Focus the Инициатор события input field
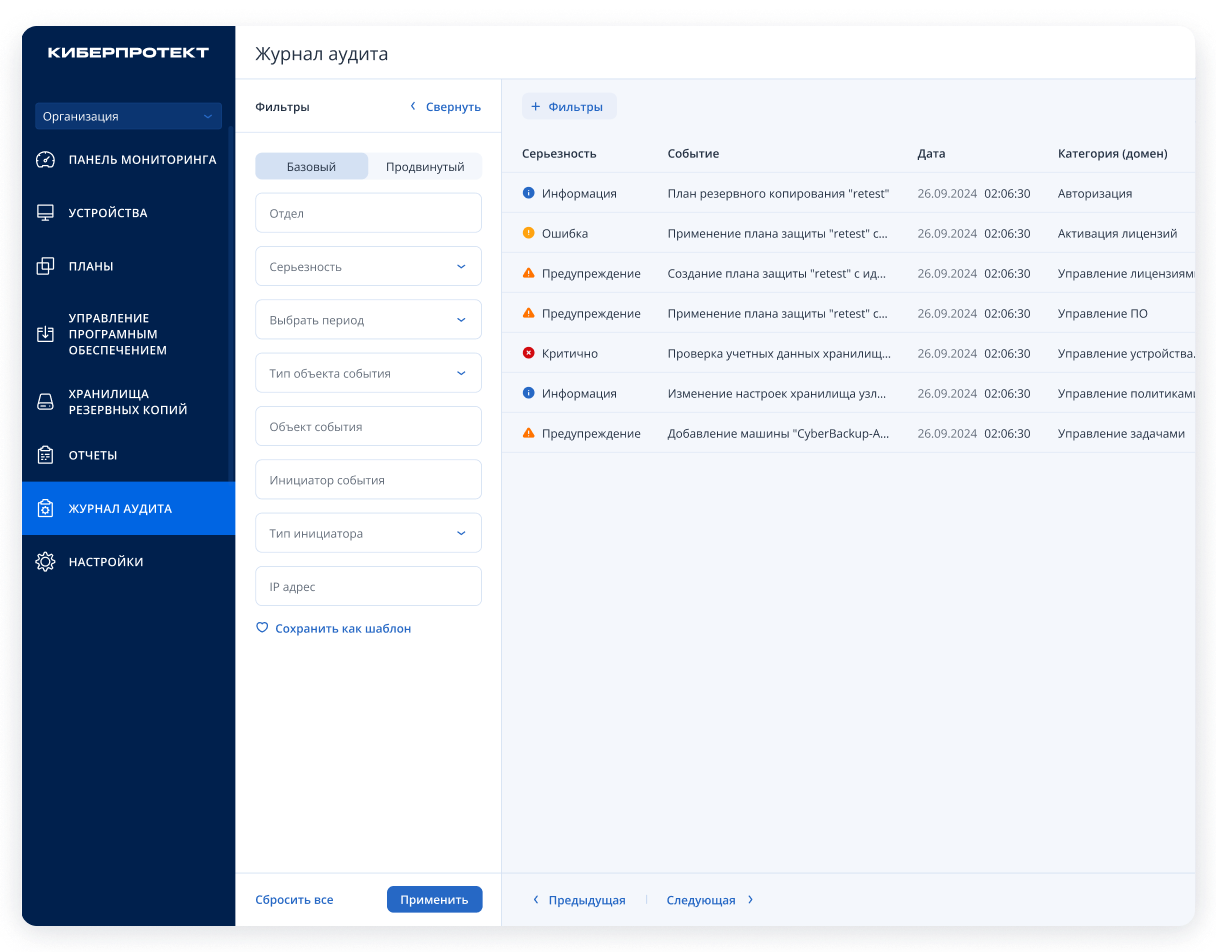Screen dimensions: 1216x952 tap(368, 480)
